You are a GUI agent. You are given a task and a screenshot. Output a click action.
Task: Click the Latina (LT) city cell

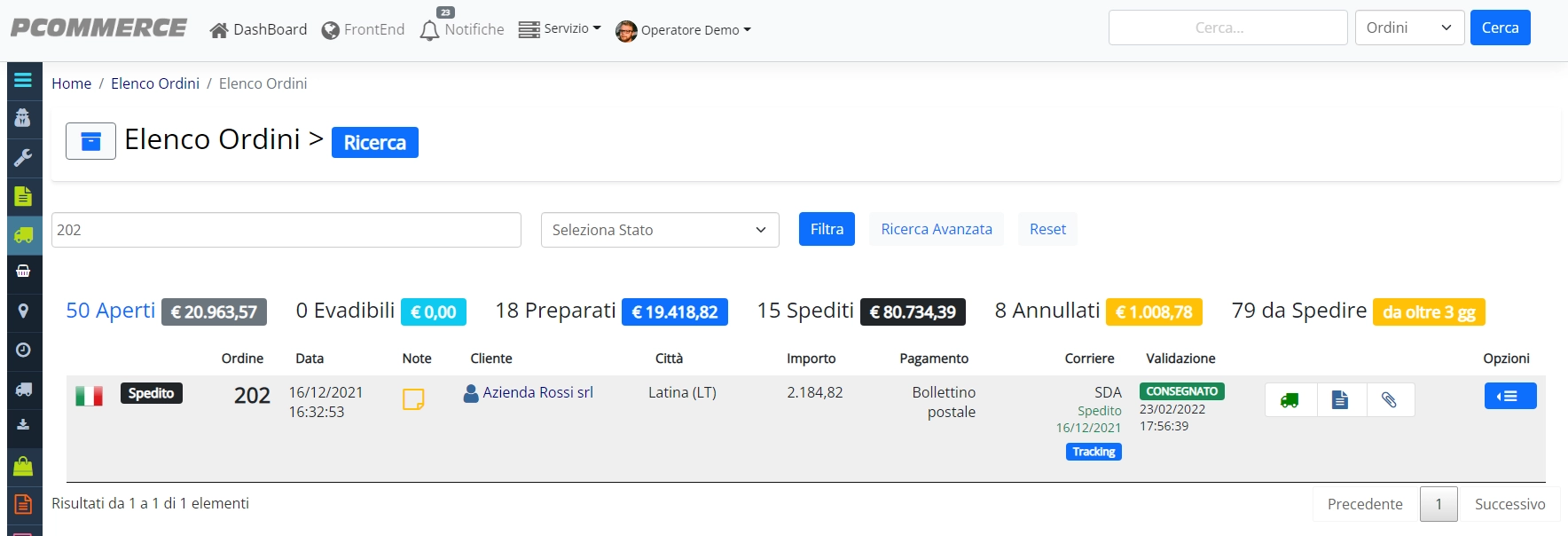coord(682,392)
